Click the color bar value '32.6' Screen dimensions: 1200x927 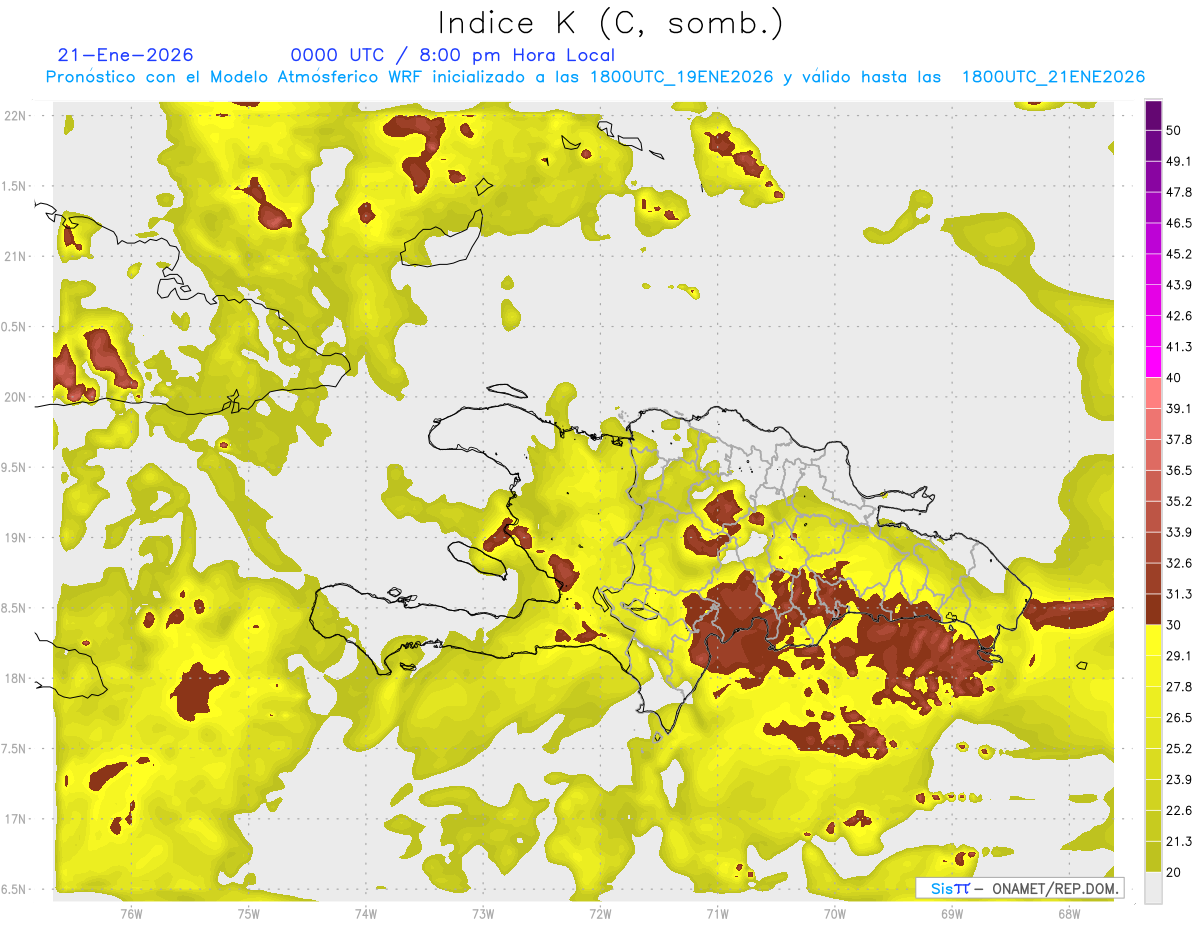(x=1178, y=563)
